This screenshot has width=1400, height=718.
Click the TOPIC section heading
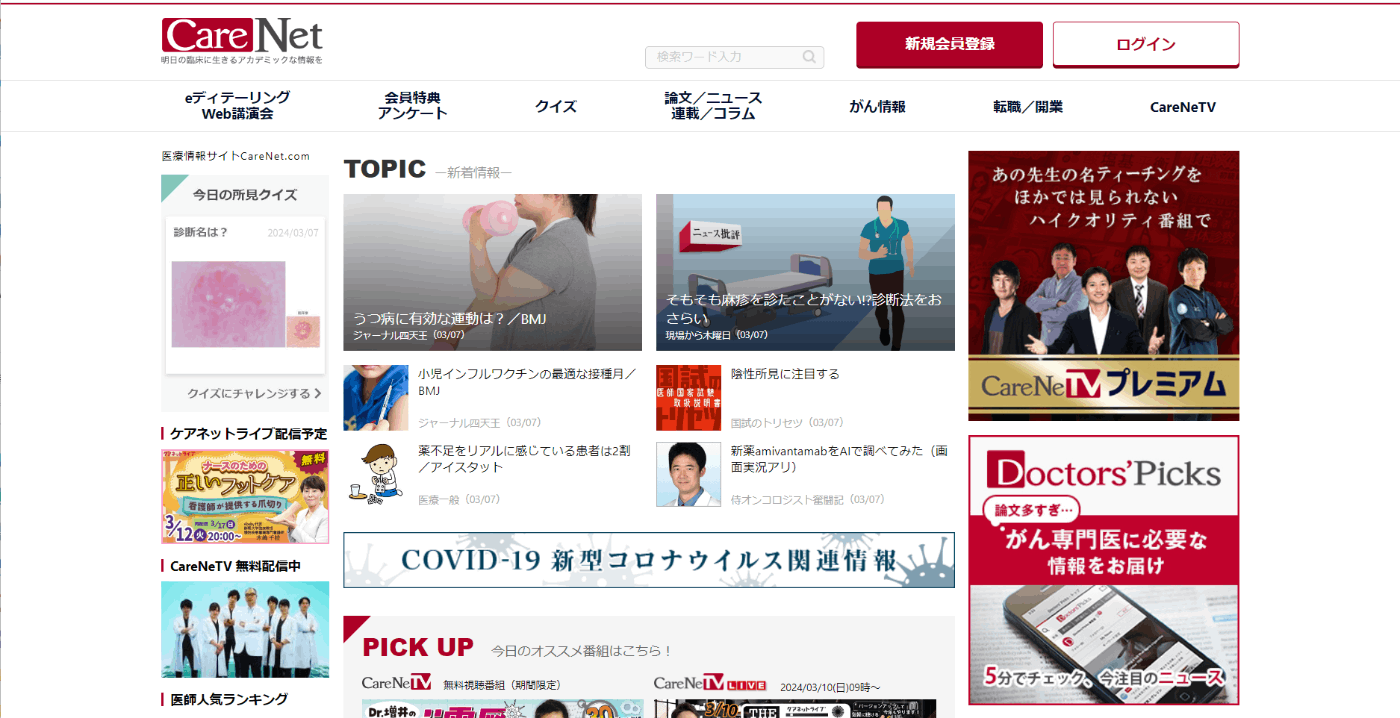point(385,169)
